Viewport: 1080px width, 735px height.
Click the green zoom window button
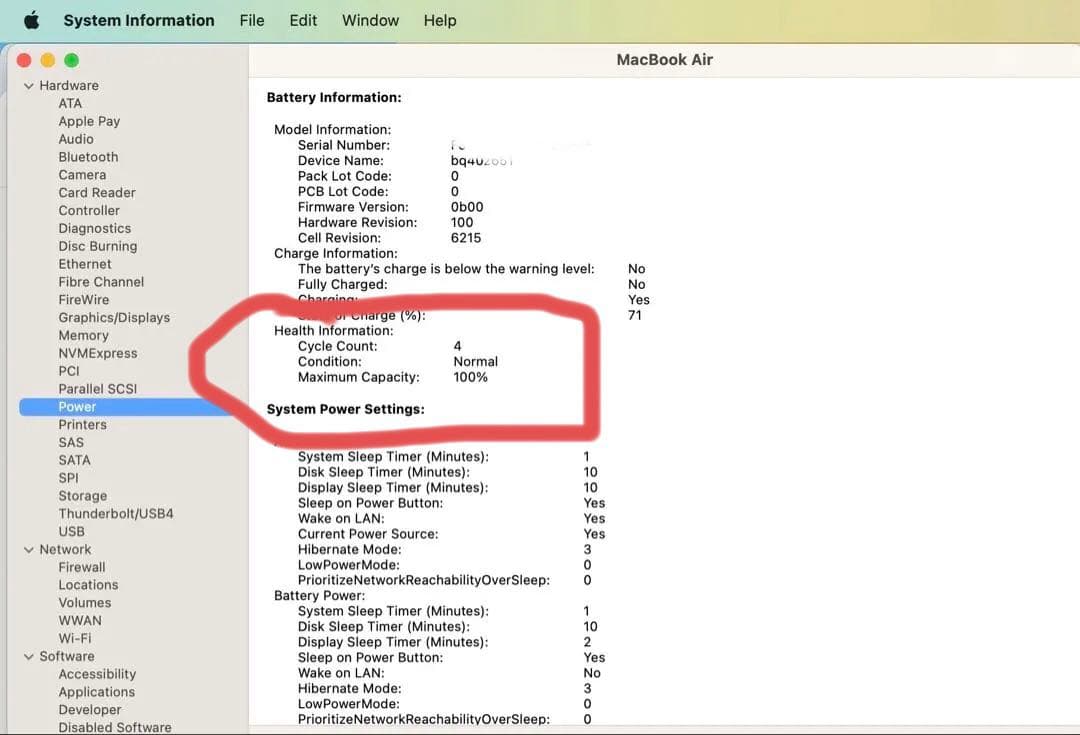[71, 60]
